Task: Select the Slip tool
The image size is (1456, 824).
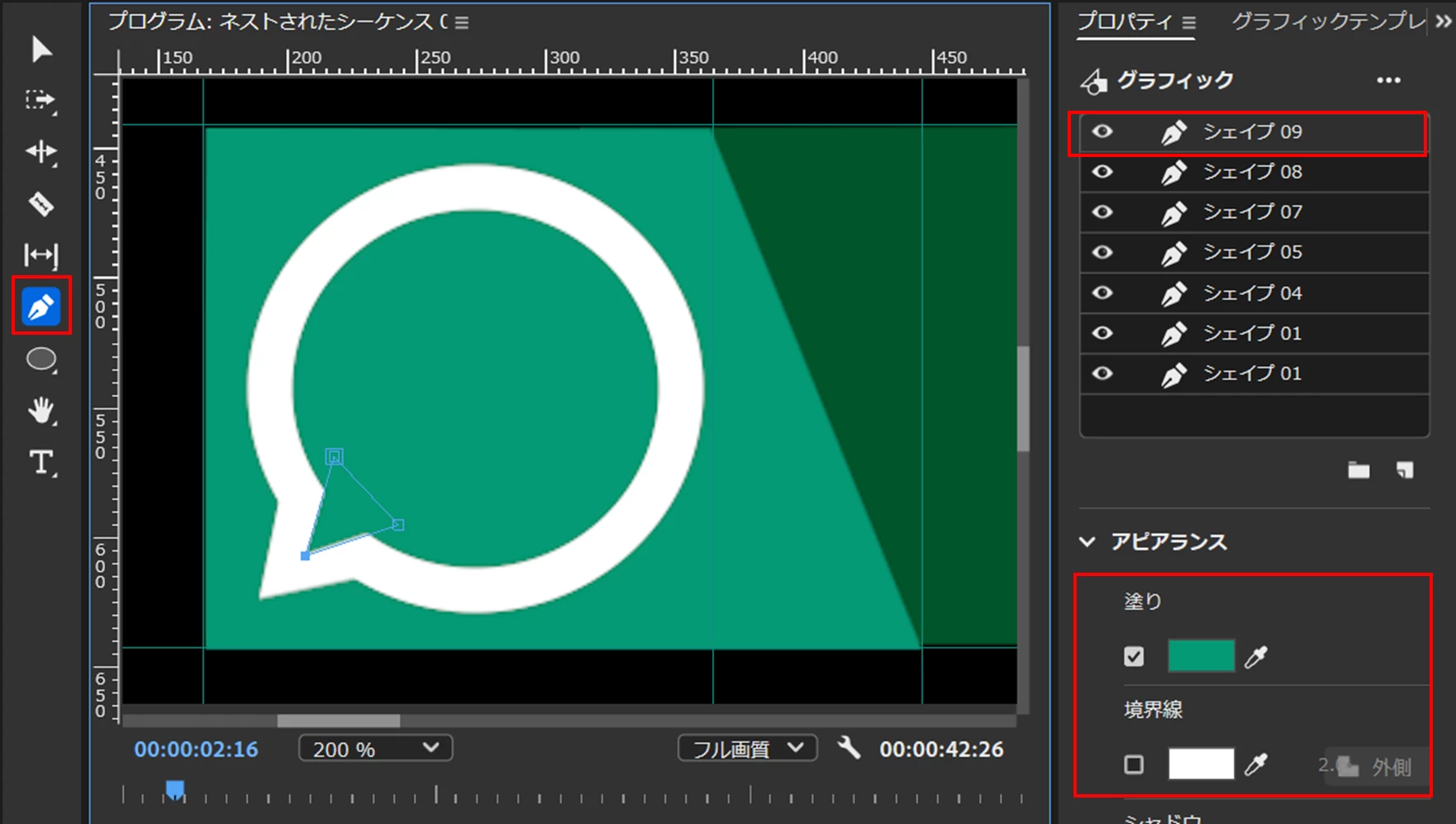Action: [x=40, y=255]
